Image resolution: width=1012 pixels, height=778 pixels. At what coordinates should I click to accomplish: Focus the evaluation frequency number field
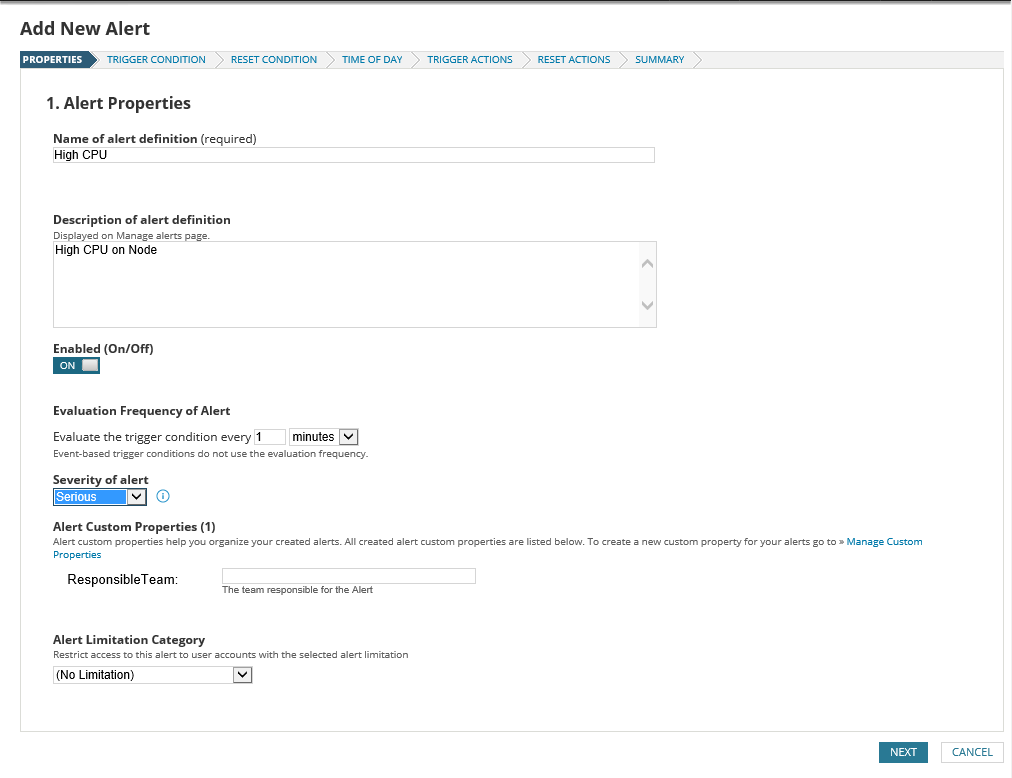(x=270, y=437)
